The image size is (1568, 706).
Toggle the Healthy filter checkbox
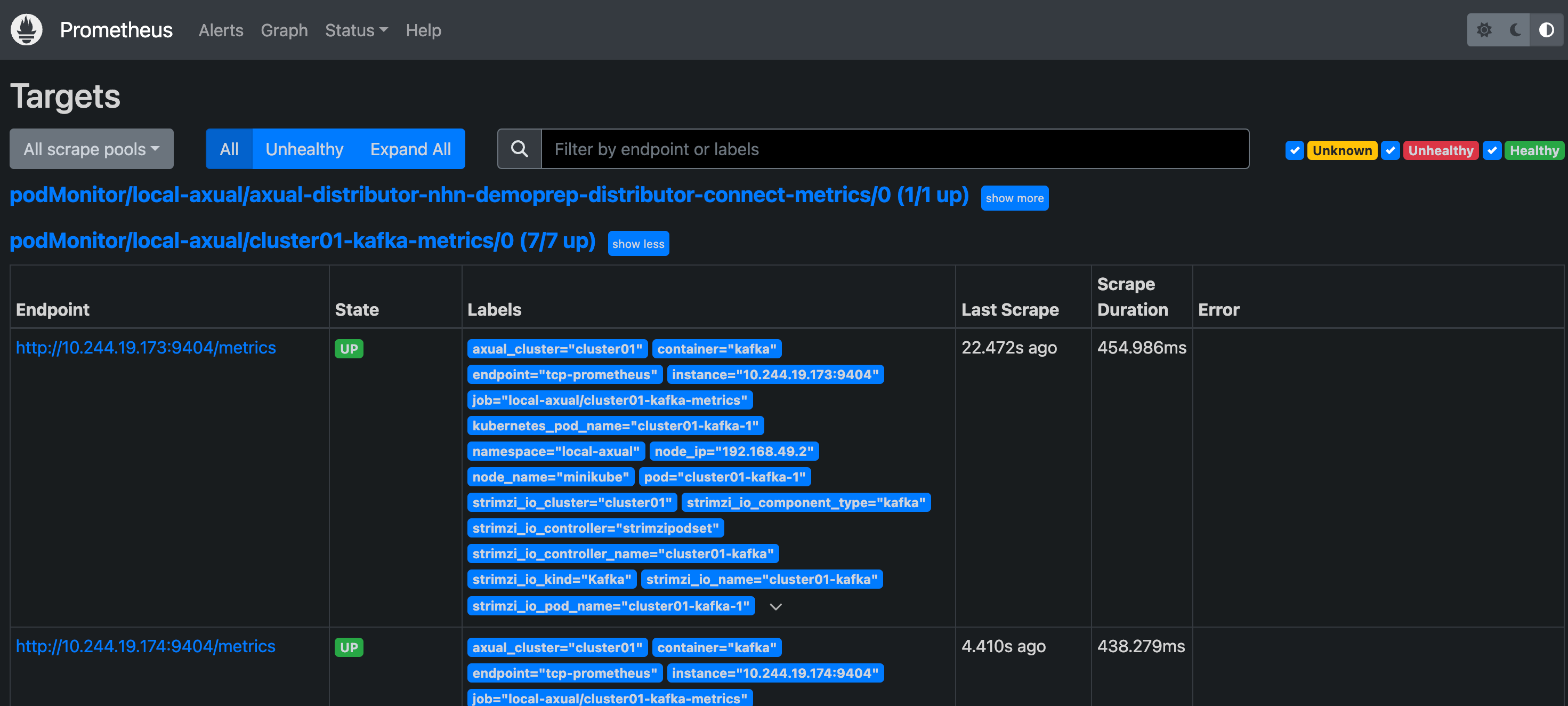coord(1492,150)
